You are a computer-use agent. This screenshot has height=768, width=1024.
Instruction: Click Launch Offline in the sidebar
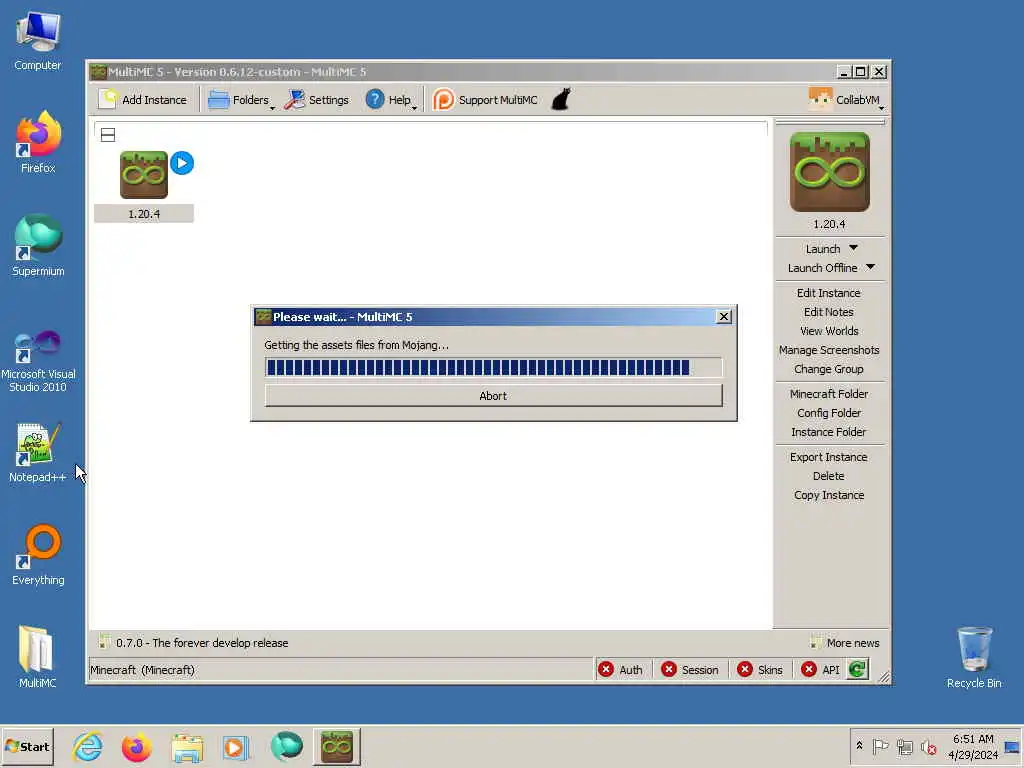coord(822,268)
